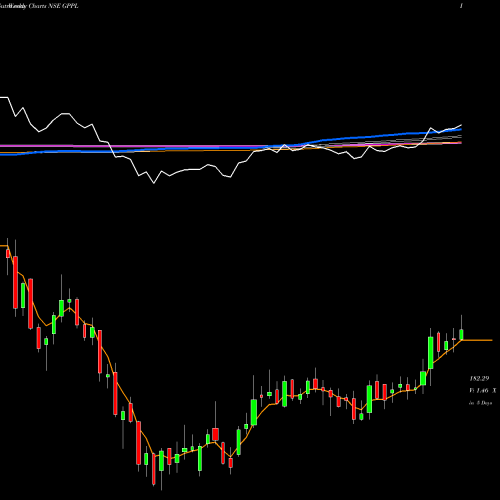Click the tall green candle of the latest breakout
This screenshot has width=500, height=500.
click(430, 353)
